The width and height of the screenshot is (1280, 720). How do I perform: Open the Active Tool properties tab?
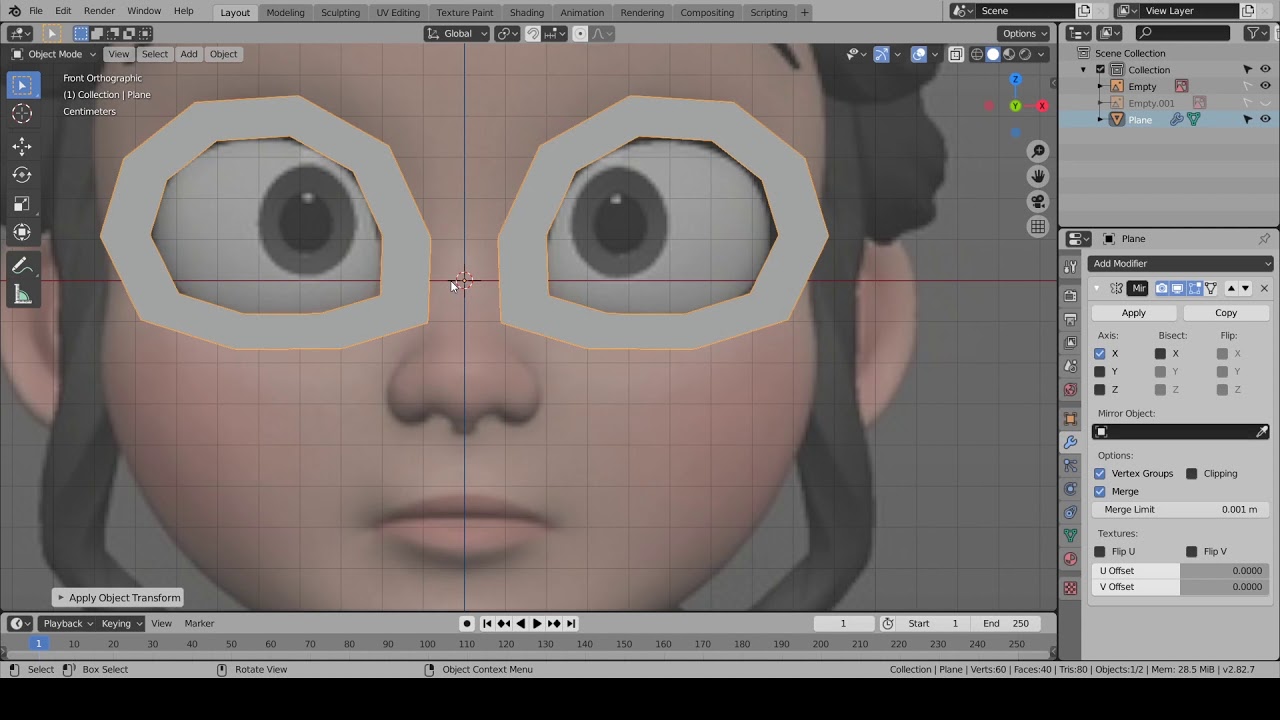click(x=1070, y=268)
